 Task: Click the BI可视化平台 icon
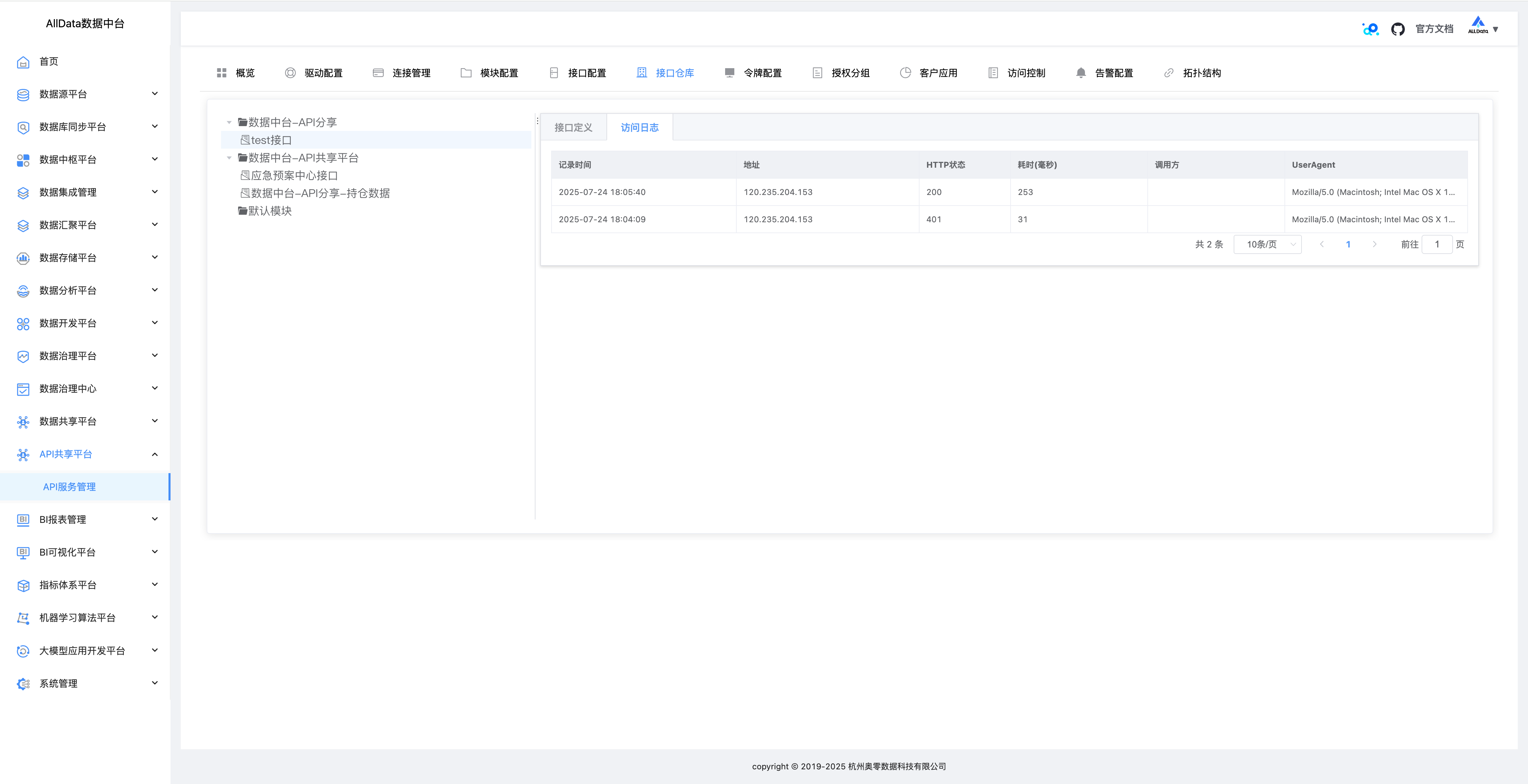click(x=23, y=553)
